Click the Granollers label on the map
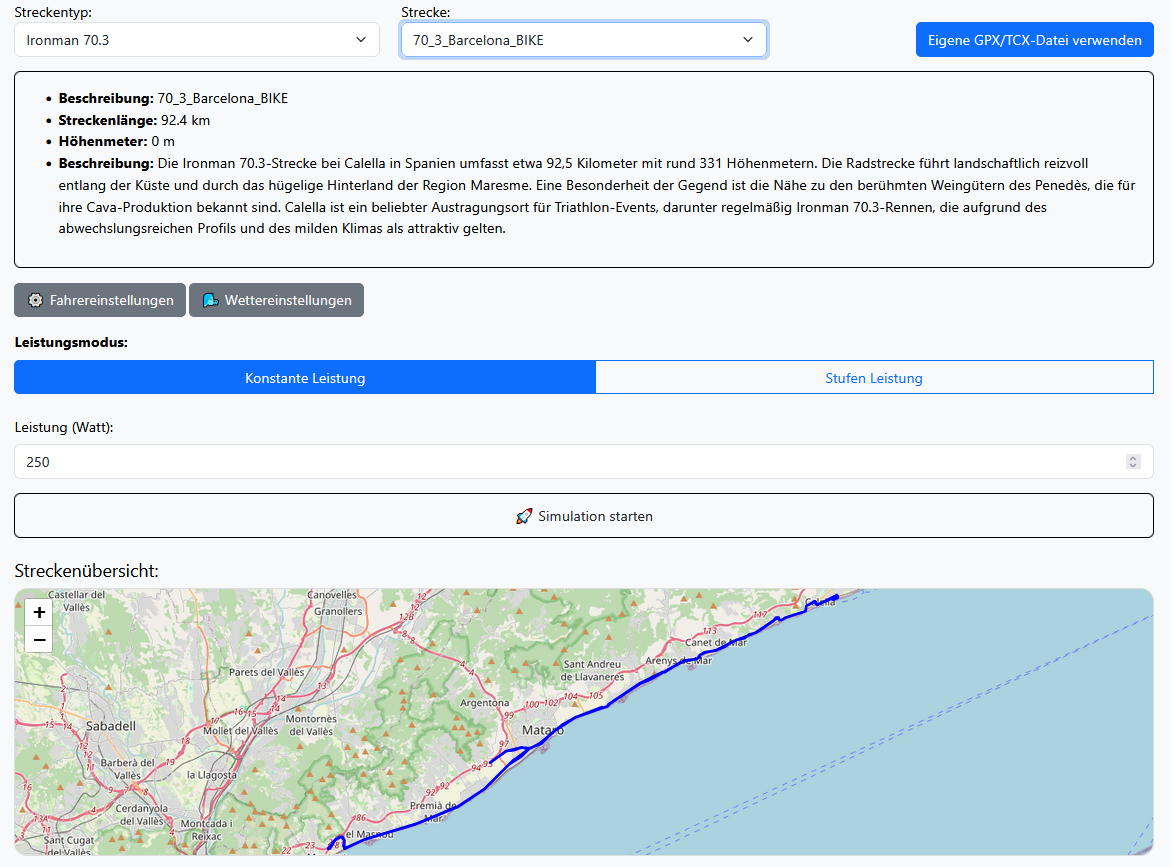The width and height of the screenshot is (1171, 867). 338,611
